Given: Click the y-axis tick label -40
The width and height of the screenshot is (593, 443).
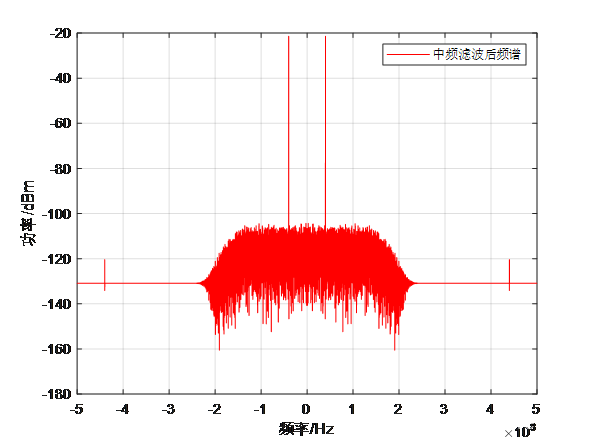Looking at the screenshot, I should coord(61,78).
